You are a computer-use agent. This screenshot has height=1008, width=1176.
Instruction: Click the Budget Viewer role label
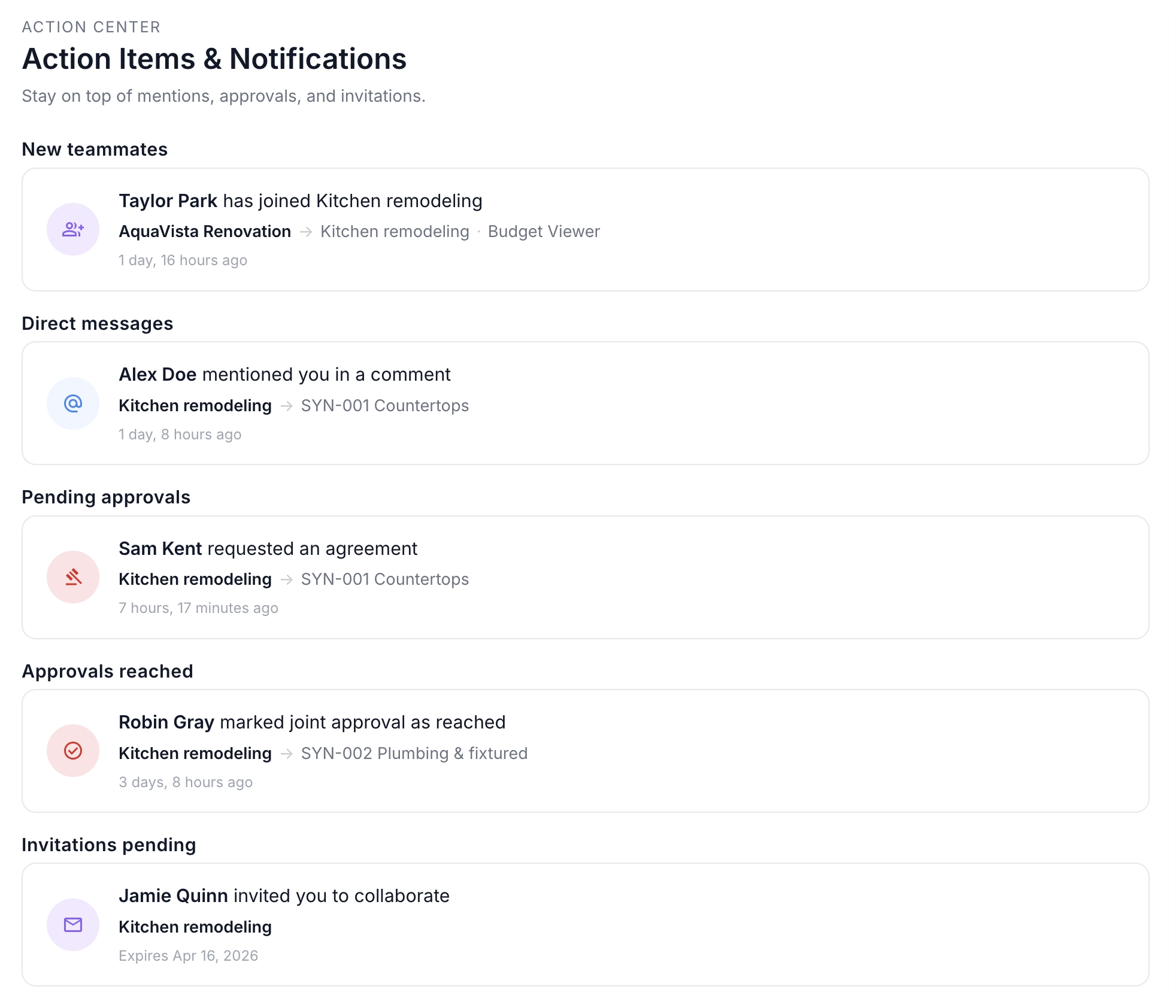click(x=544, y=232)
